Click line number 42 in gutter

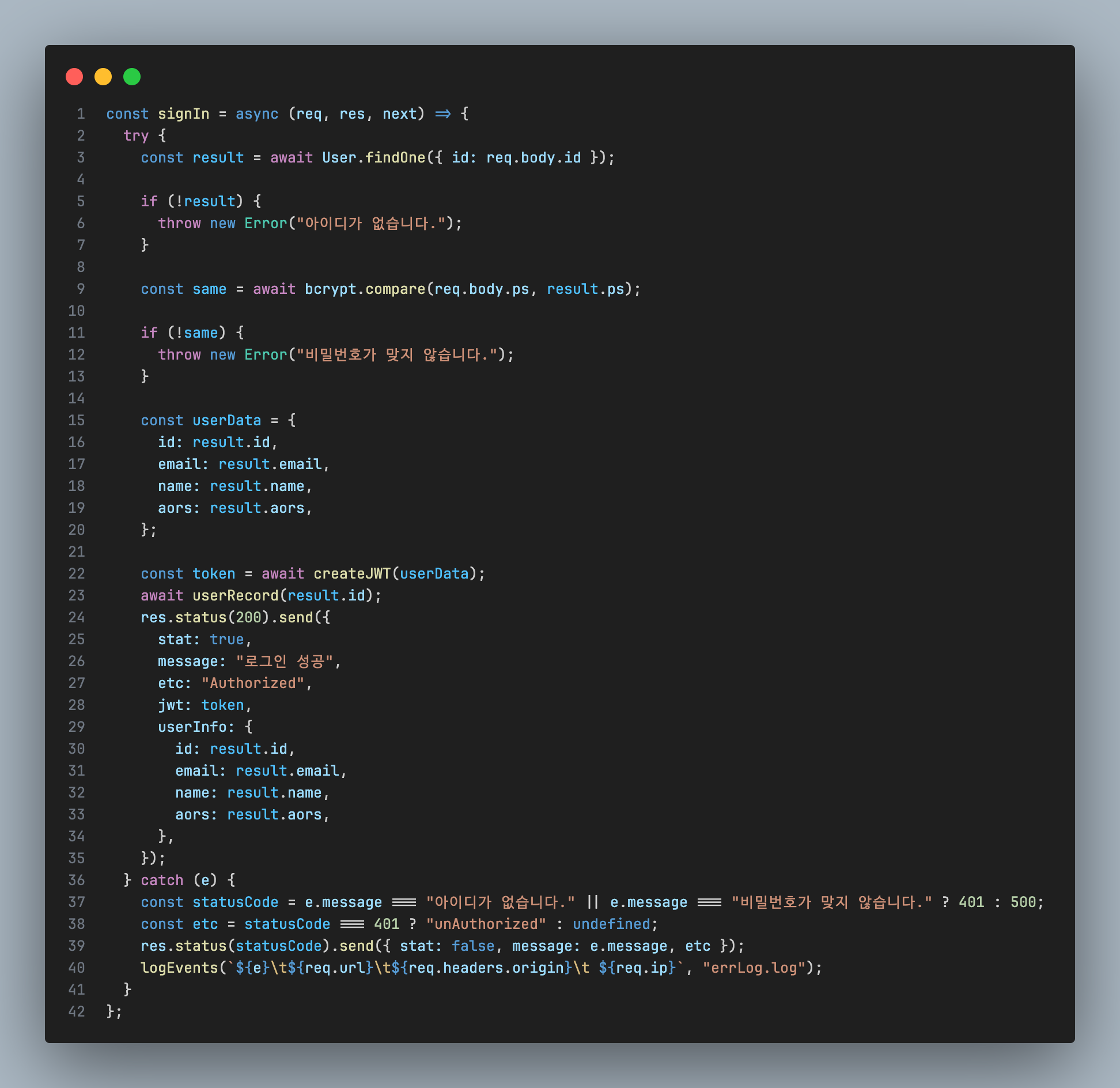77,1012
